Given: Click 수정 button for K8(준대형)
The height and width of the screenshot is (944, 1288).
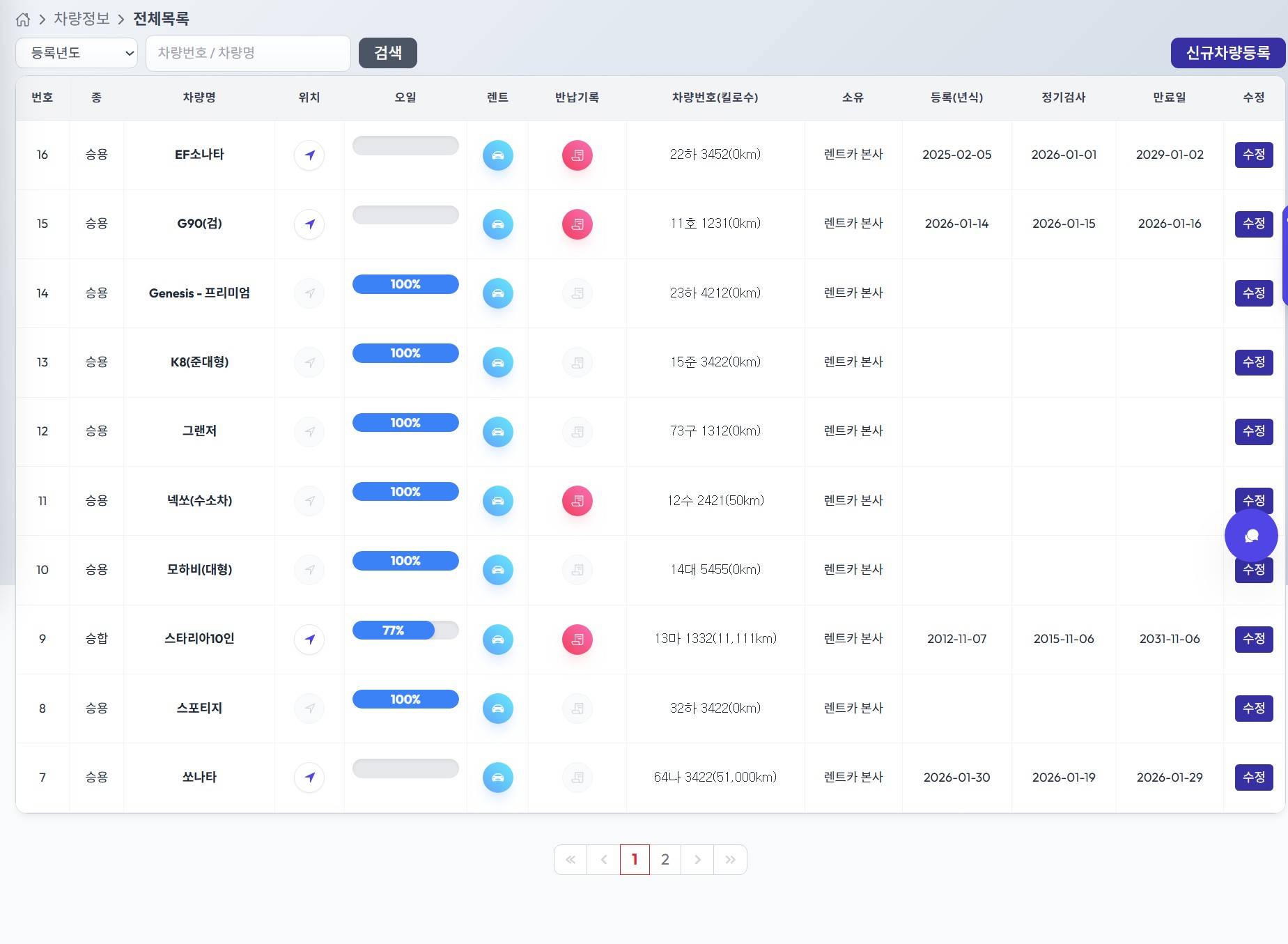Looking at the screenshot, I should click(x=1253, y=362).
